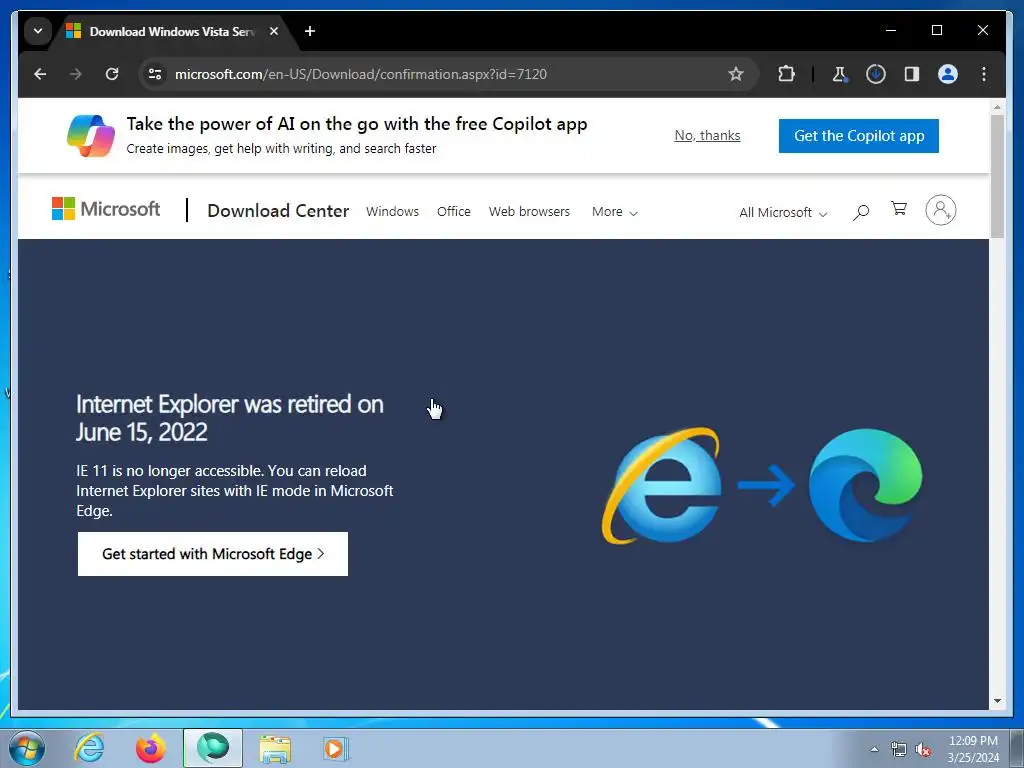1024x768 pixels.
Task: Open the taskbar clock showing 12:09 PM
Action: 973,749
